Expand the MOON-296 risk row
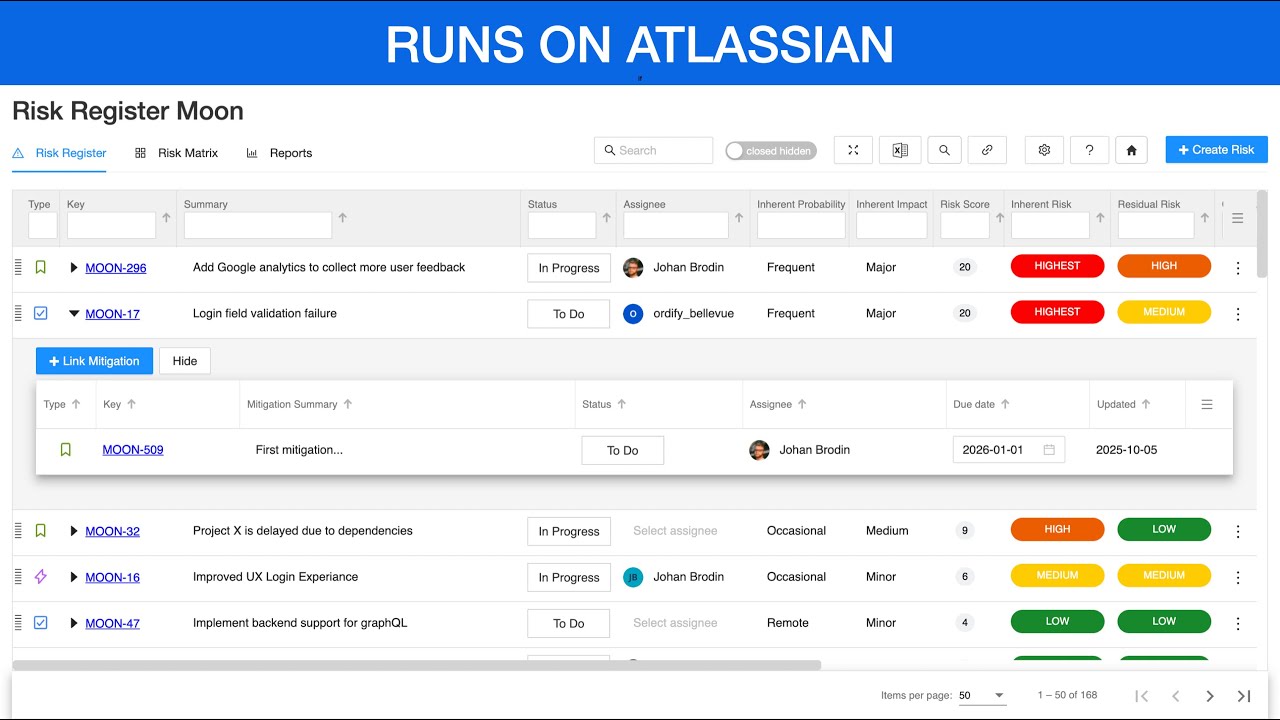The image size is (1280, 720). pyautogui.click(x=74, y=268)
